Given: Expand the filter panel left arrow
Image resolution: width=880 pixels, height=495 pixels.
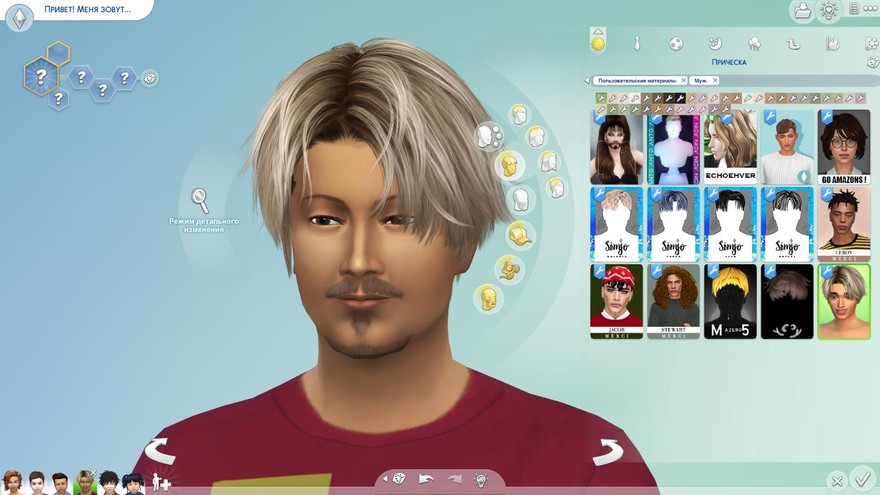Looking at the screenshot, I should pyautogui.click(x=587, y=80).
